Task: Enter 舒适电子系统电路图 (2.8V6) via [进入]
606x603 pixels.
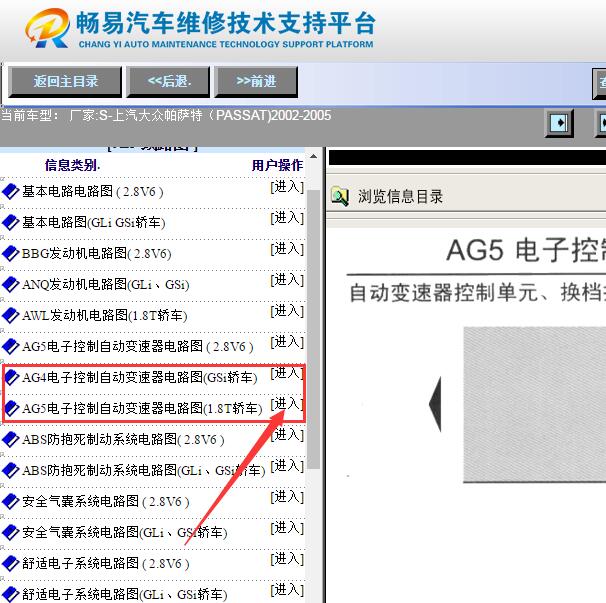Action: click(x=287, y=559)
